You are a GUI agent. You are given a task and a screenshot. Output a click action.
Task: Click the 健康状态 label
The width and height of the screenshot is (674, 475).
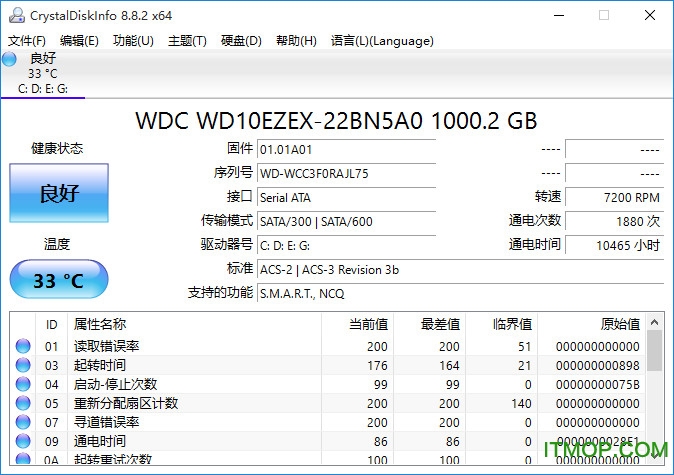(x=57, y=148)
